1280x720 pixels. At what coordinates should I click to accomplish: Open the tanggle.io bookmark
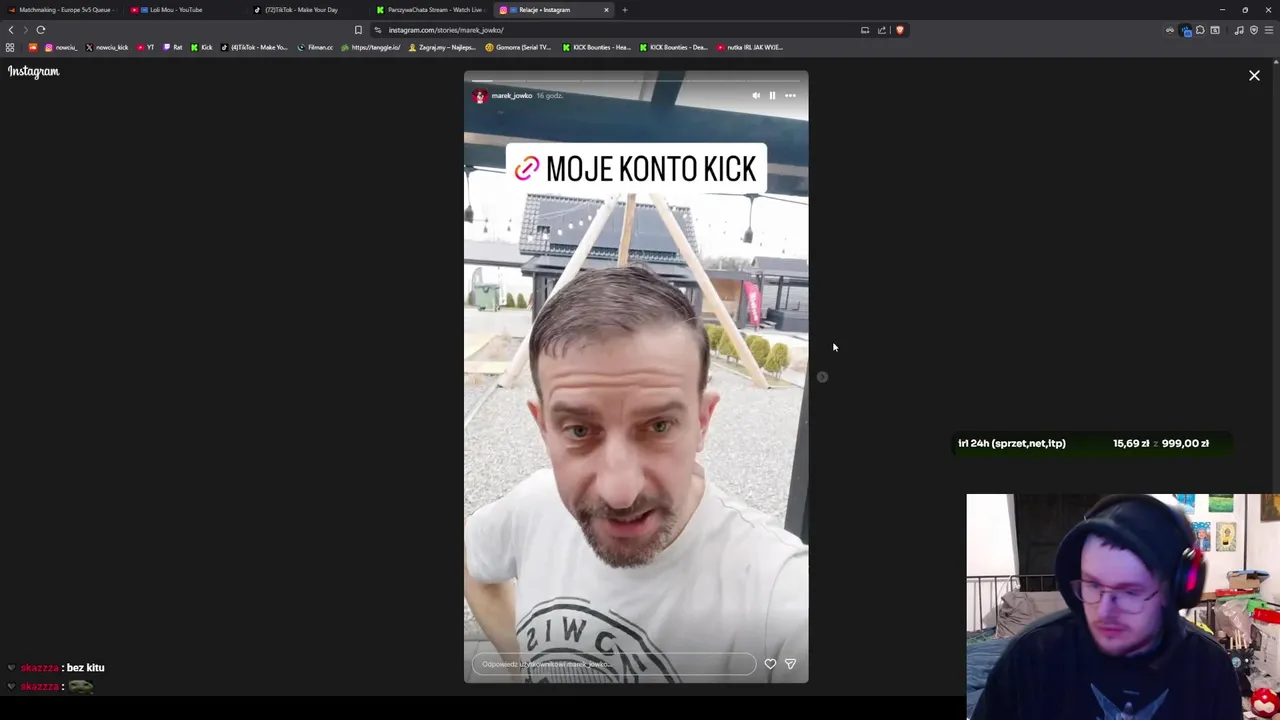pos(371,47)
